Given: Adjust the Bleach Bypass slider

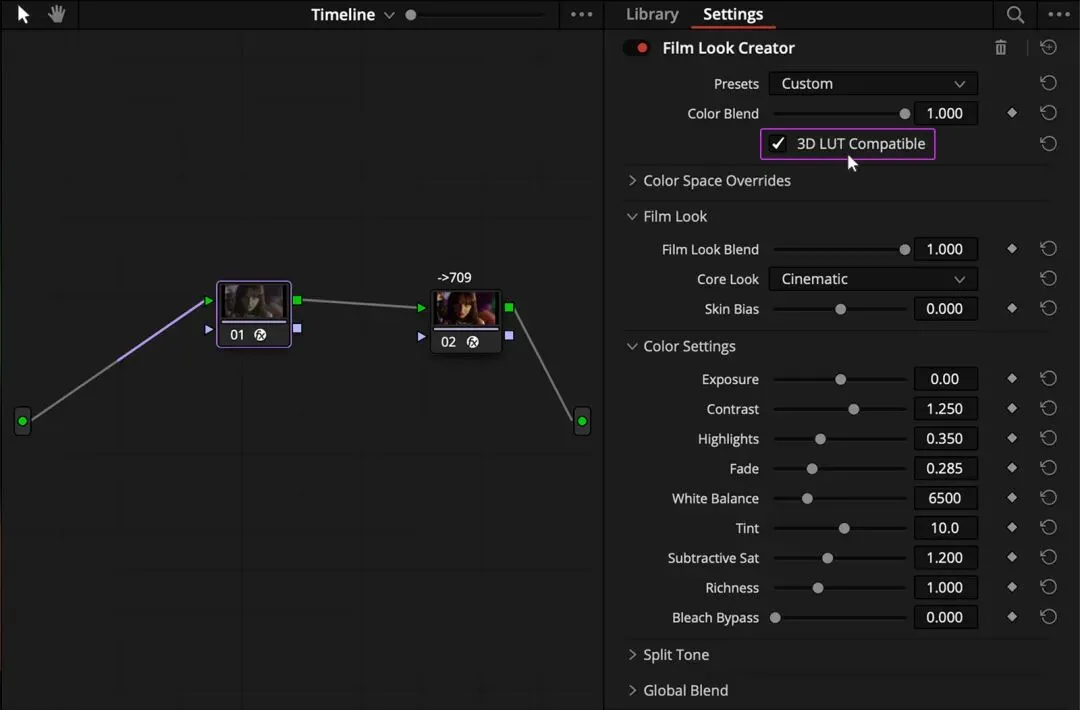Looking at the screenshot, I should click(x=776, y=618).
